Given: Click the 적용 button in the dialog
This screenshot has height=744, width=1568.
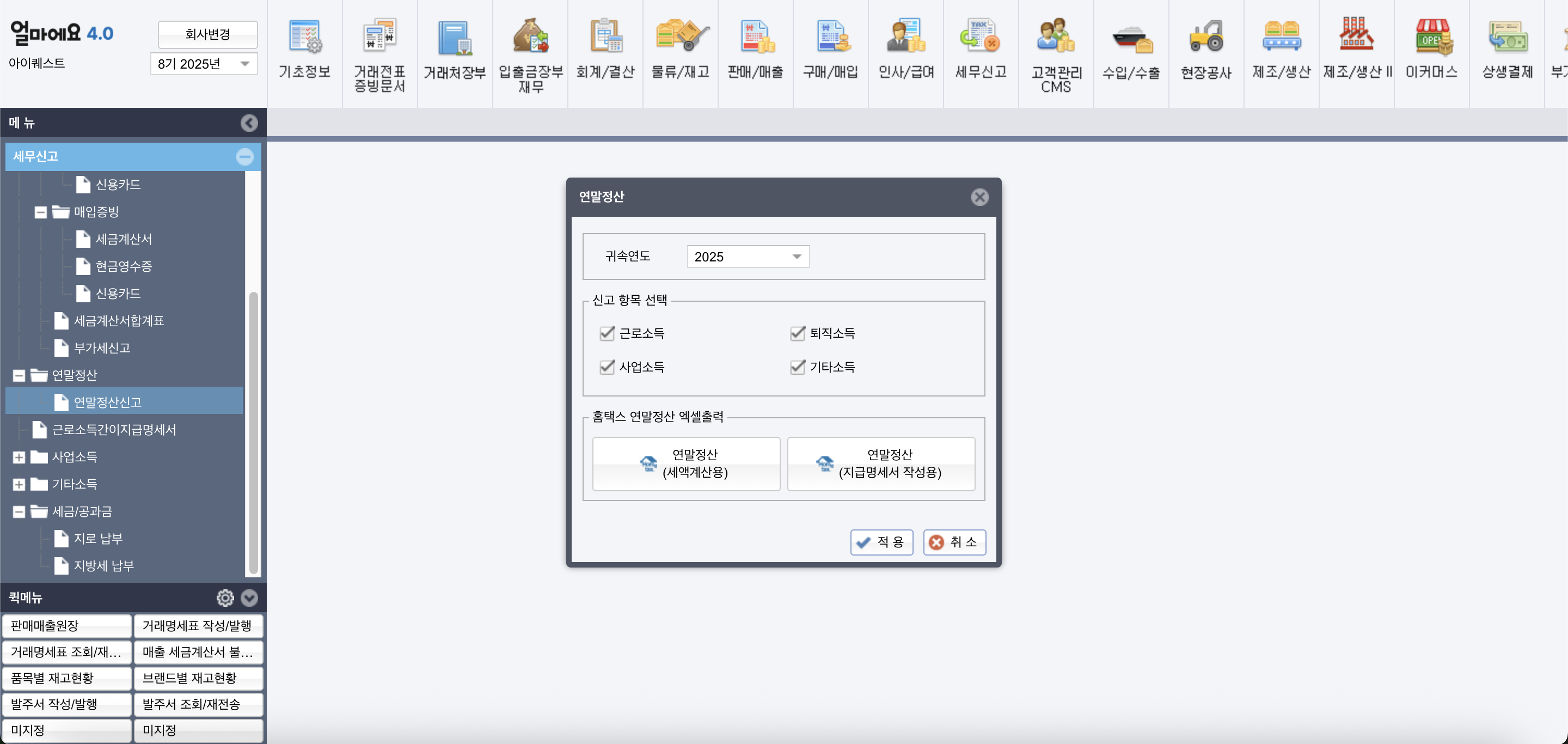Looking at the screenshot, I should pos(881,542).
